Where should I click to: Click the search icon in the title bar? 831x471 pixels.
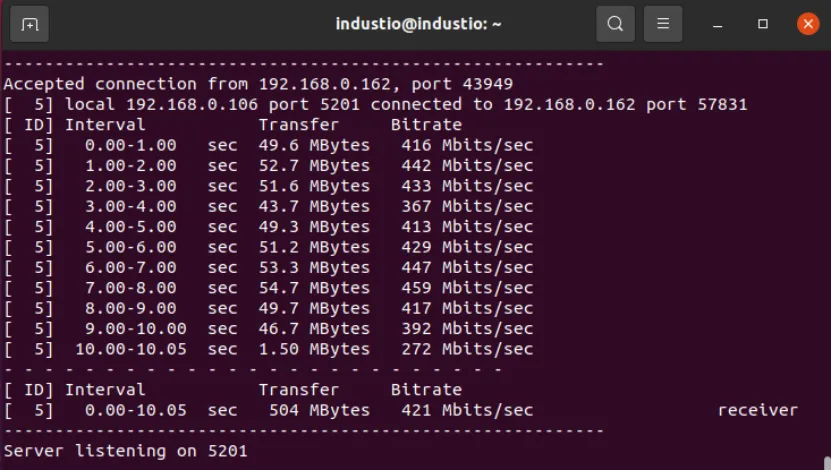click(x=615, y=24)
